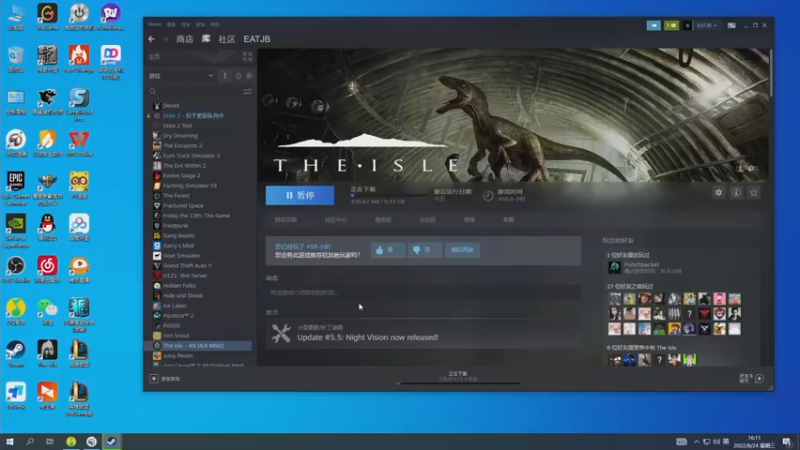The image size is (800, 450).
Task: Open the Steam menu in title bar
Action: (154, 24)
